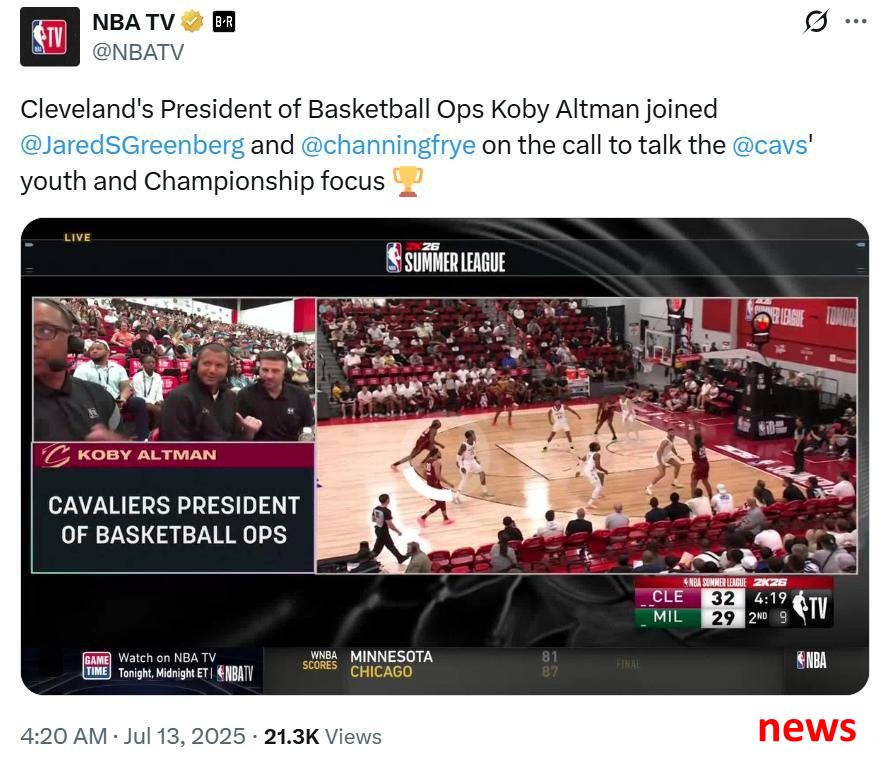The image size is (889, 764).
Task: Click the CLE vs MIL scoreboard overlay
Action: 734,604
